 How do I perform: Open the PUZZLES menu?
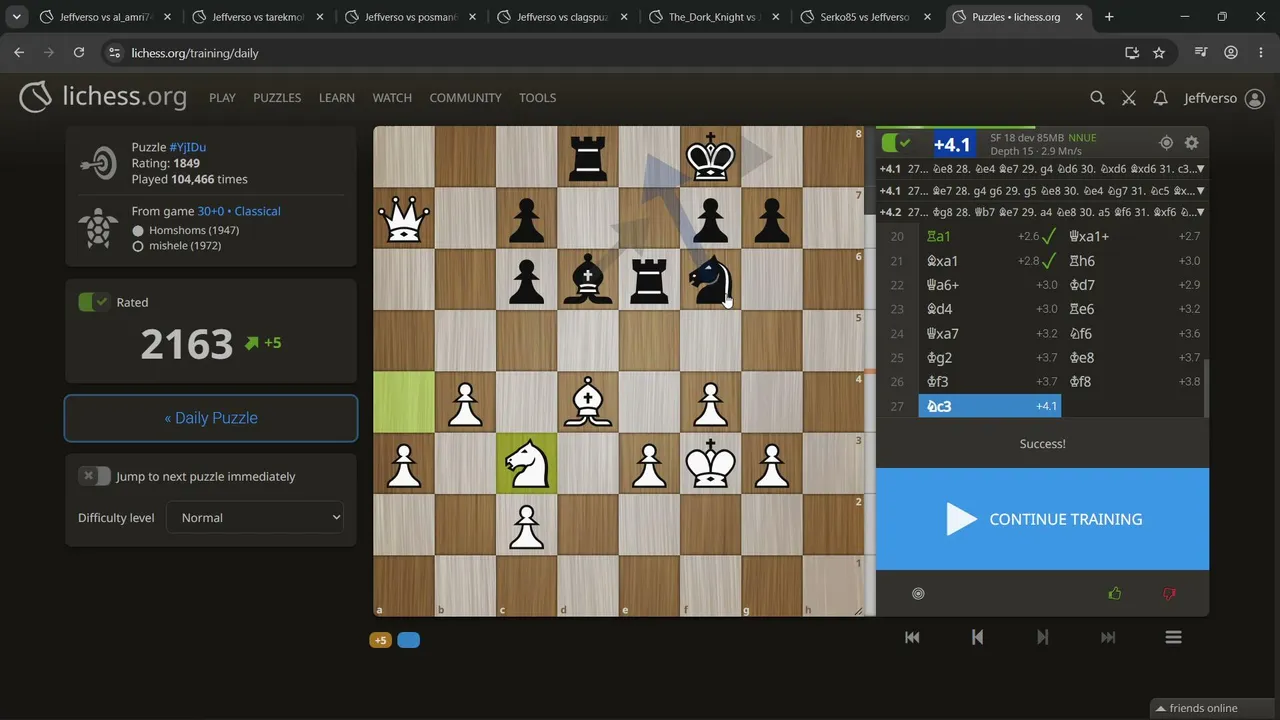(277, 98)
